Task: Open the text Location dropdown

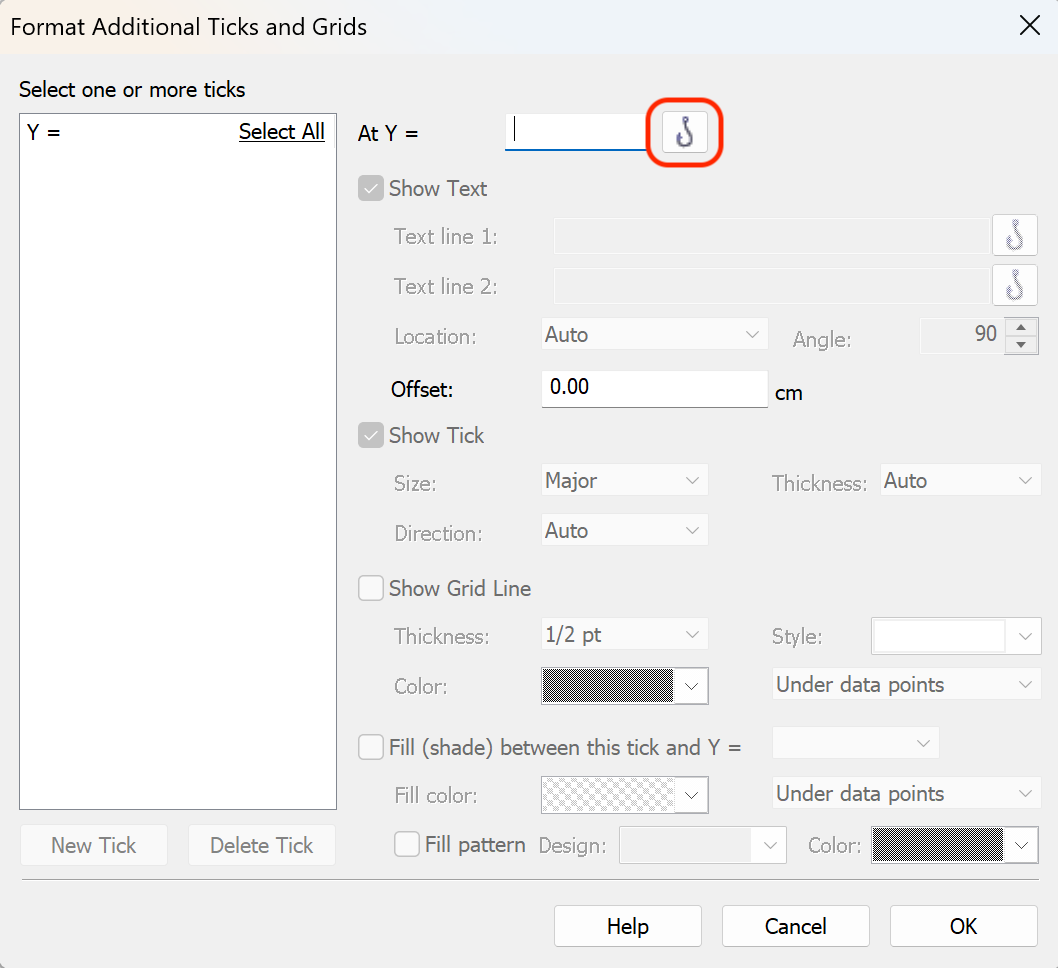Action: (x=654, y=335)
